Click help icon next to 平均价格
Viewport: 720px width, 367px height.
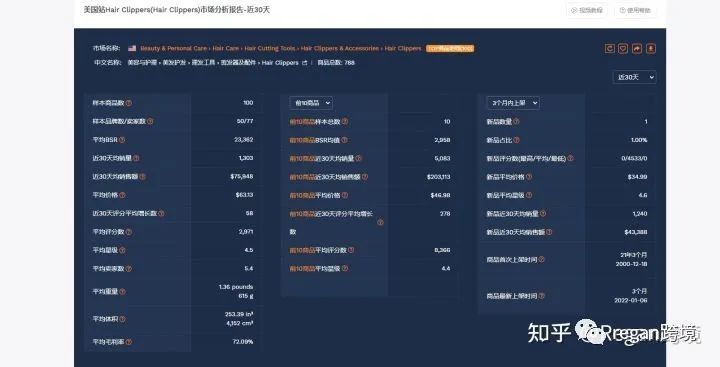point(122,195)
